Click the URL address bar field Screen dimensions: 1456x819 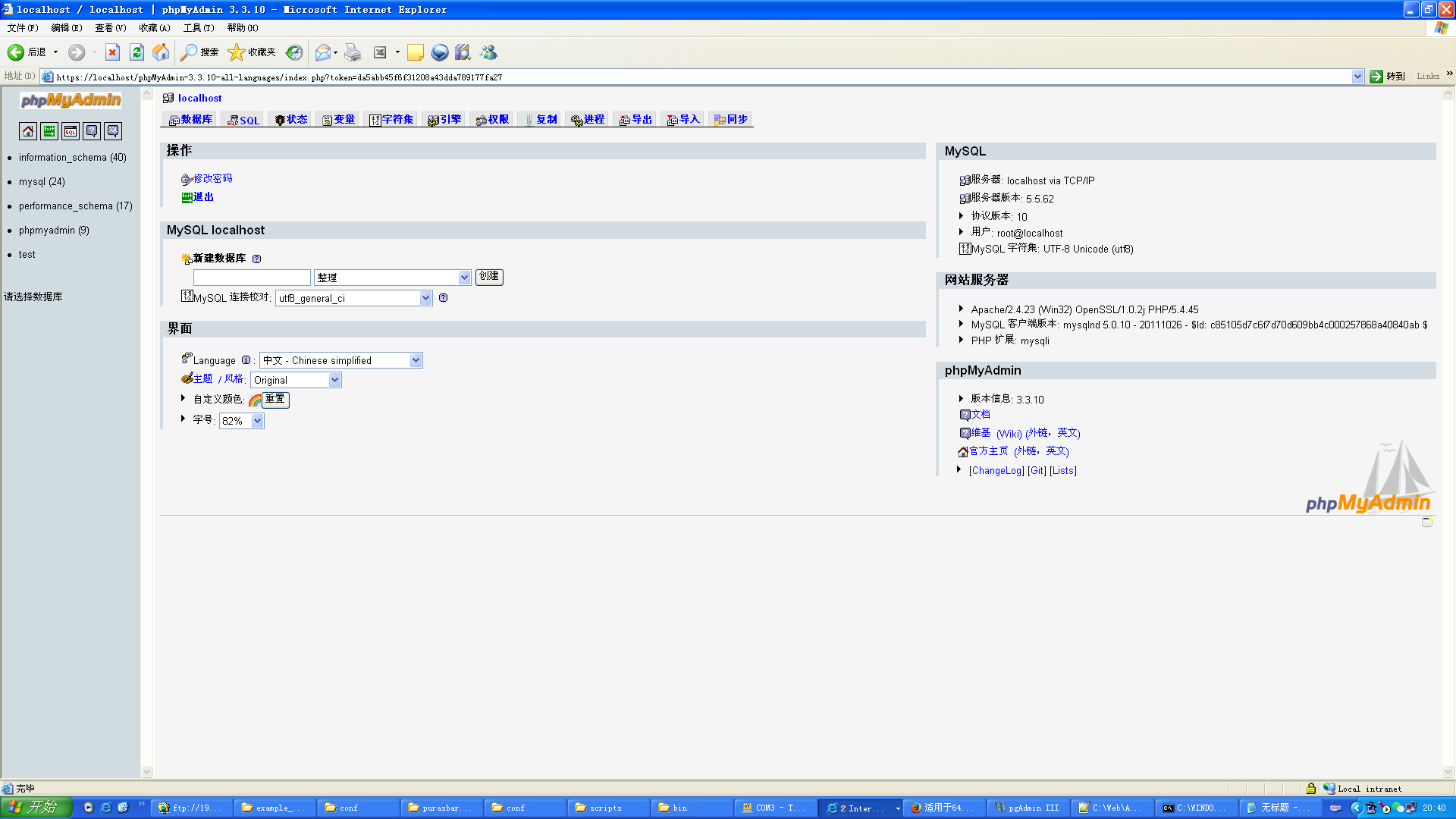[701, 77]
